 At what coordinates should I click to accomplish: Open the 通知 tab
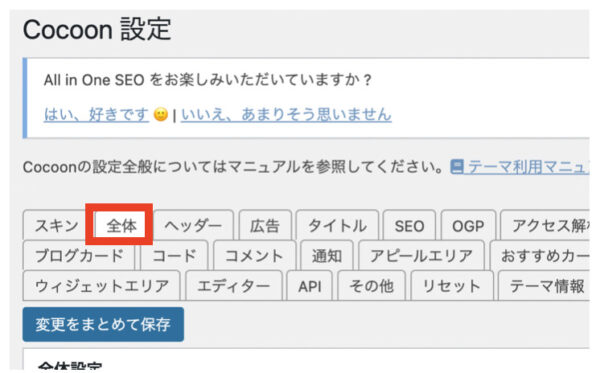coord(327,255)
